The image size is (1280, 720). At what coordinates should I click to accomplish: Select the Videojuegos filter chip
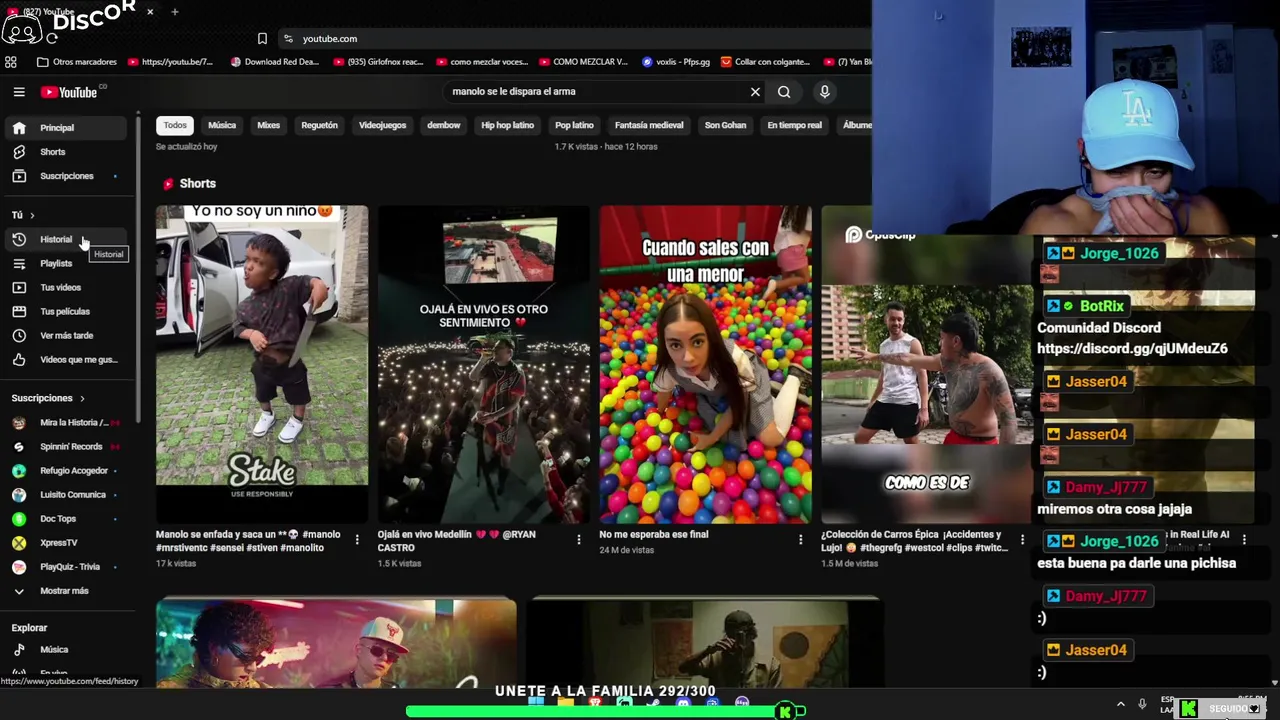pos(382,125)
